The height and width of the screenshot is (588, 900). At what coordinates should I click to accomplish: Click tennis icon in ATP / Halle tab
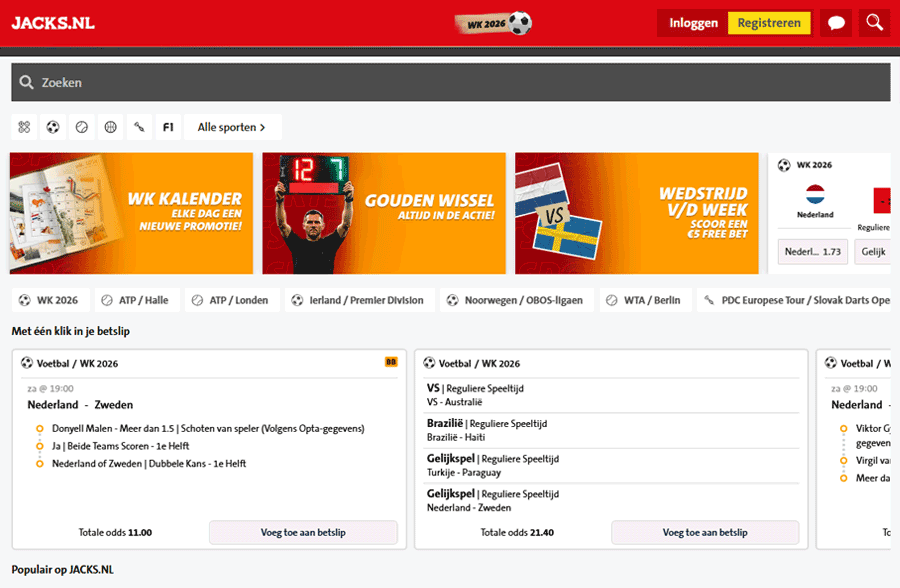coord(107,300)
